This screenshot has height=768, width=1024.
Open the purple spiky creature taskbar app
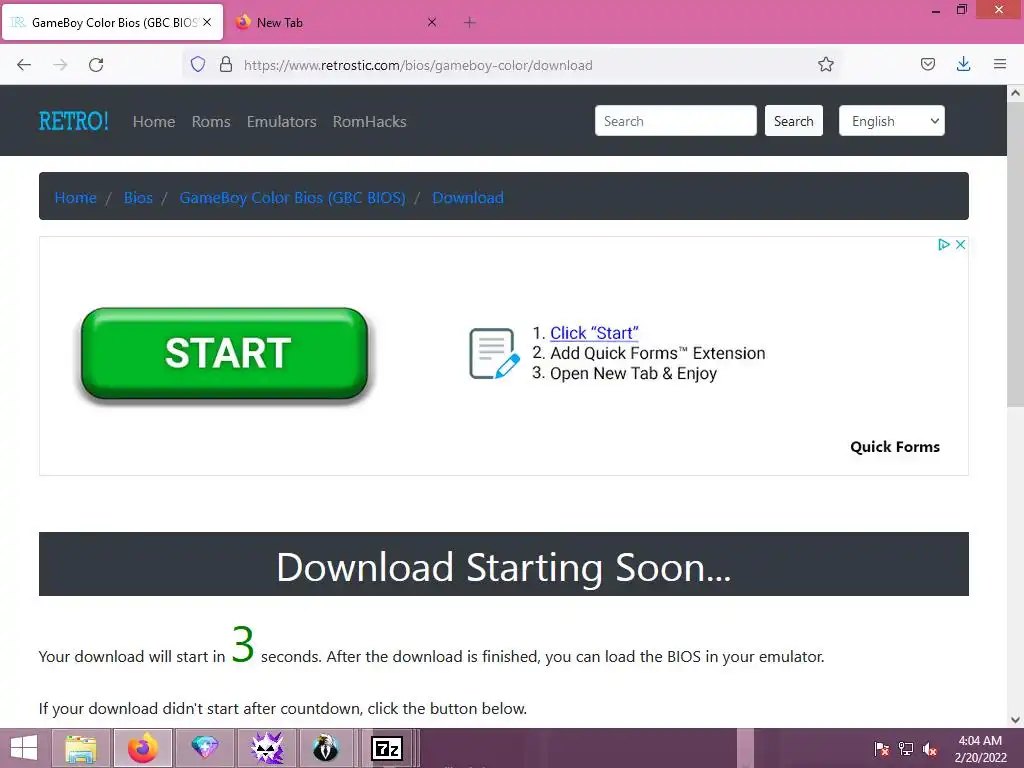[x=267, y=748]
